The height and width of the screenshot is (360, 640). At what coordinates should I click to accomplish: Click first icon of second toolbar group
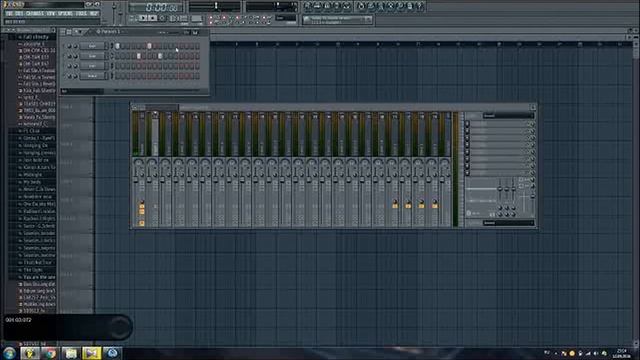click(x=361, y=6)
